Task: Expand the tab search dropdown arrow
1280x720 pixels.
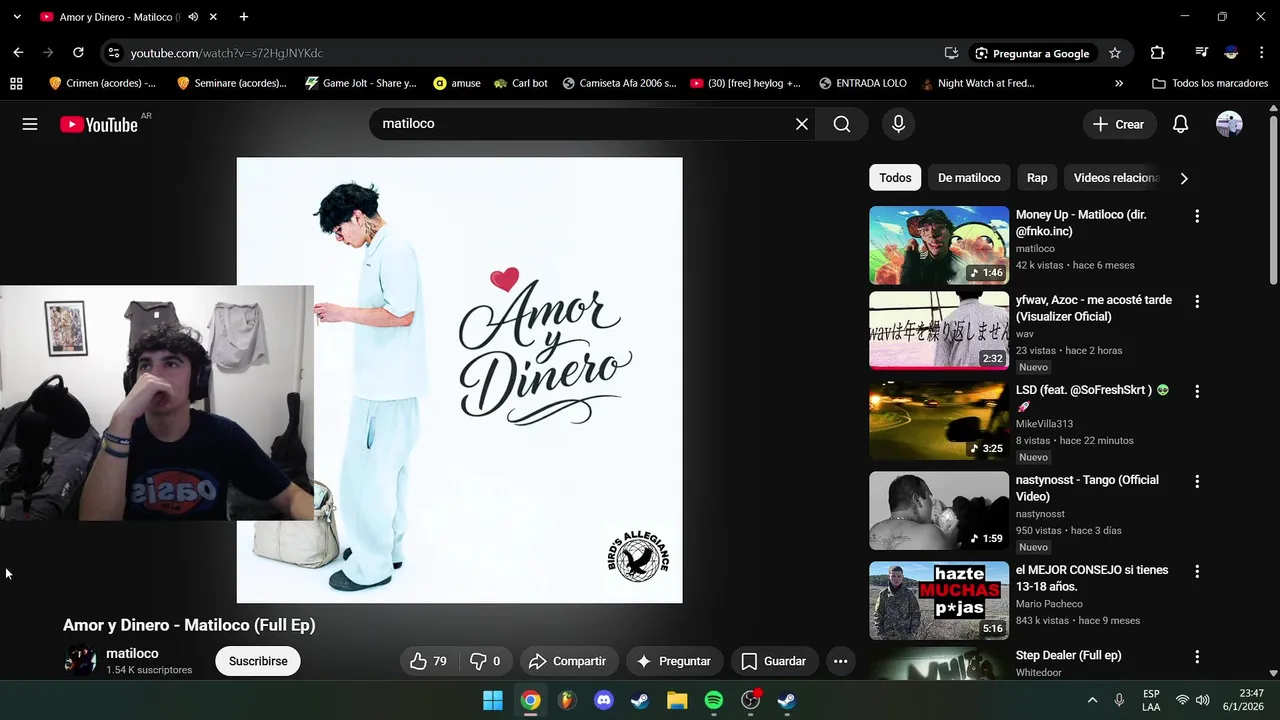Action: point(17,17)
